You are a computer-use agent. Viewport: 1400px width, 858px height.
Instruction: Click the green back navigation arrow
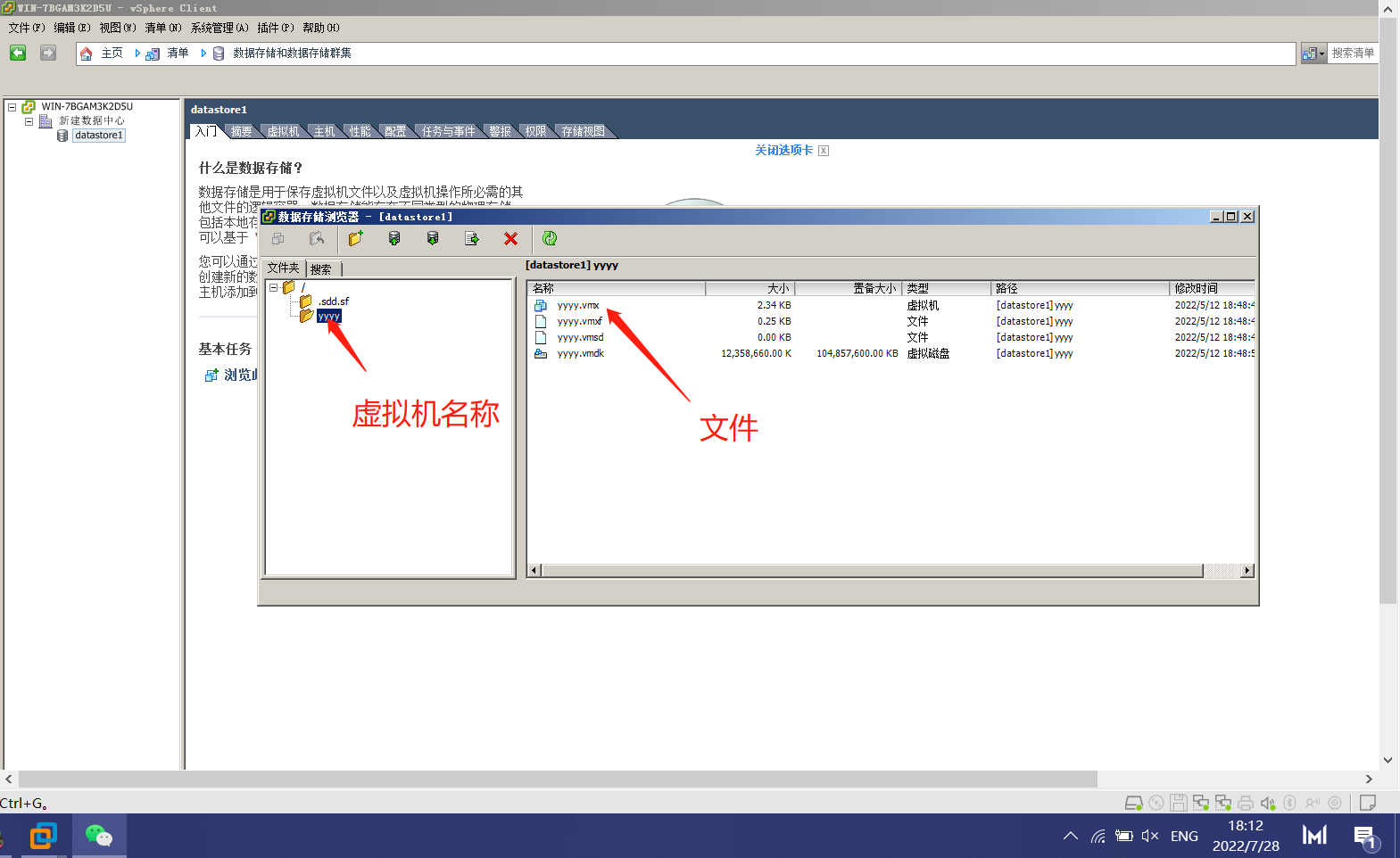[18, 53]
